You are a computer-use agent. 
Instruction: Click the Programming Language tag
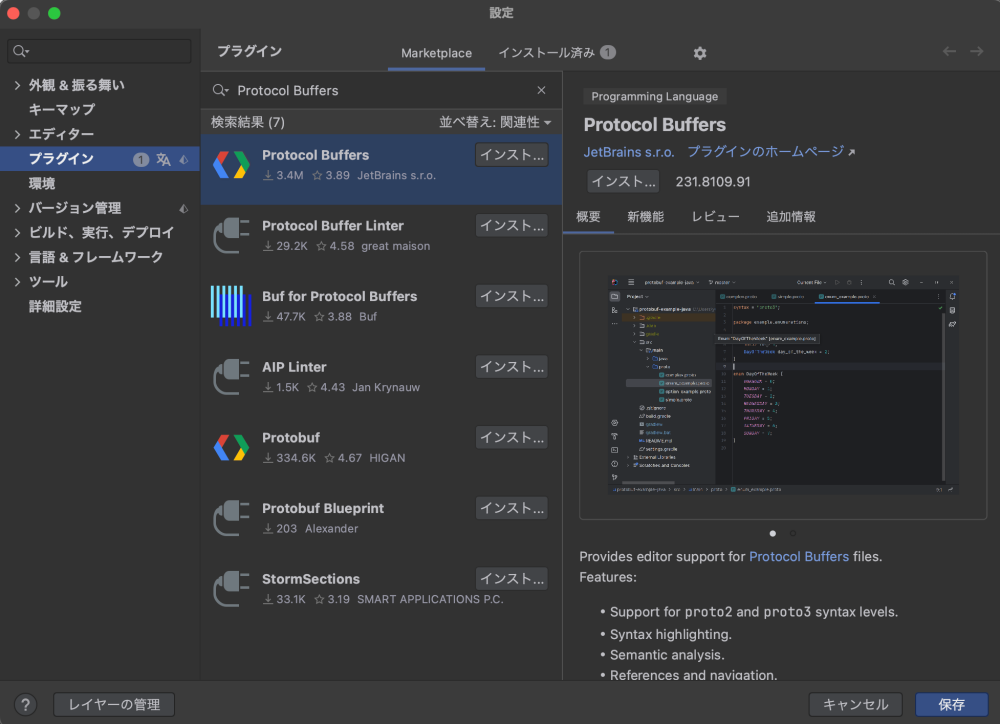[x=654, y=96]
